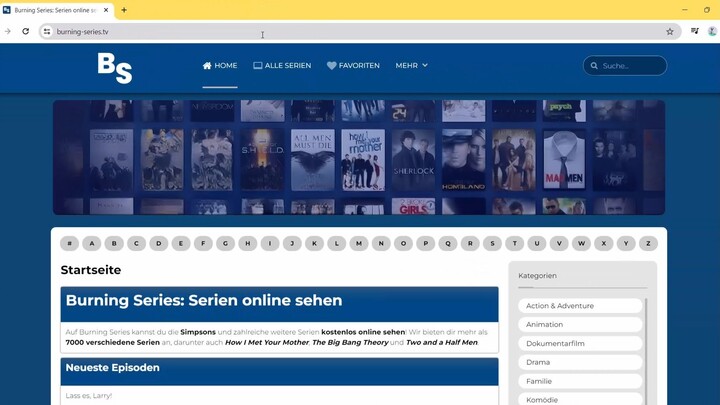
Task: Open the Drama category
Action: 580,362
